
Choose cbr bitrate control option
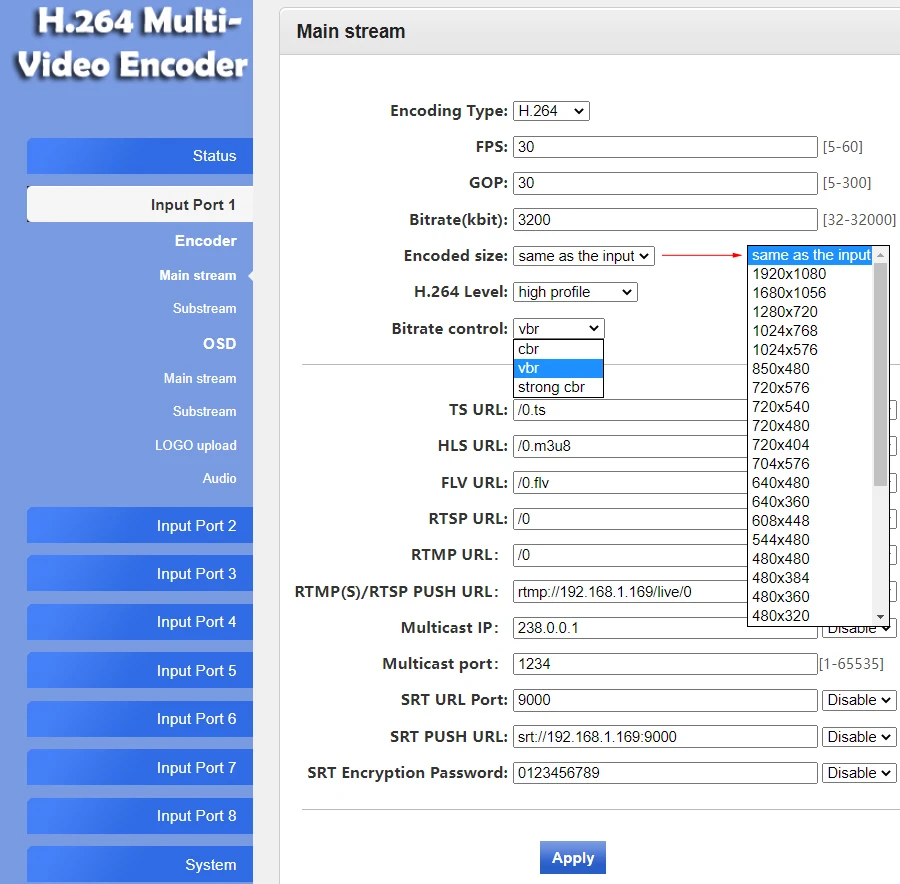[558, 349]
